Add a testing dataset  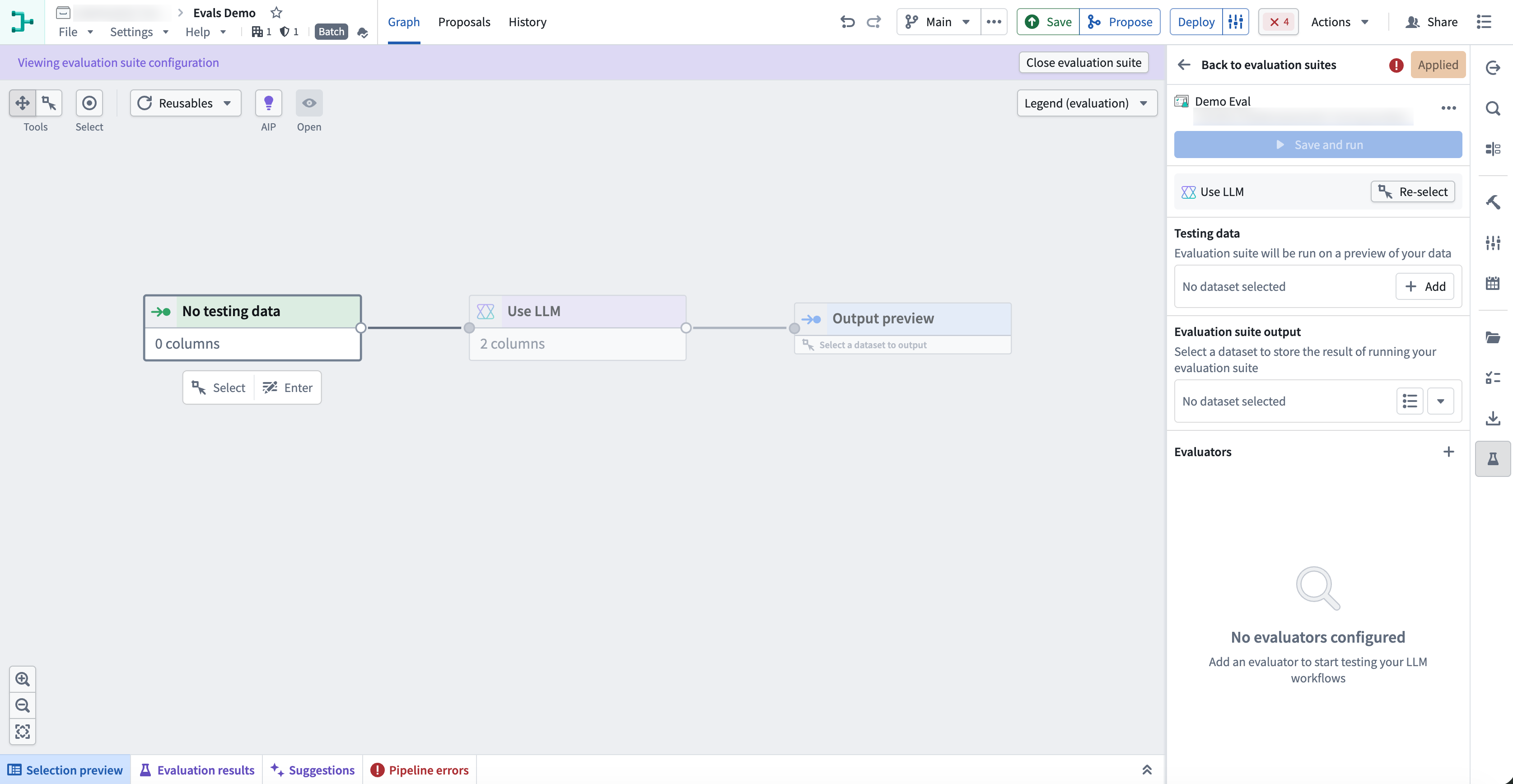coord(1424,286)
